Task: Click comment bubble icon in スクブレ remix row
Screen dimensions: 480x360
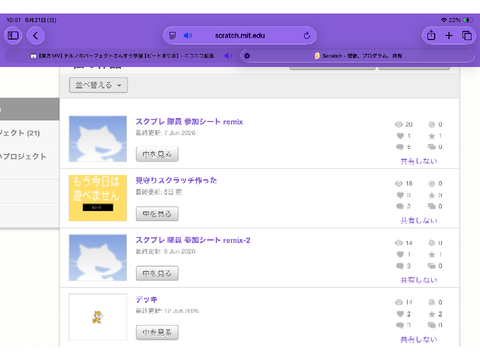Action: coord(400,147)
